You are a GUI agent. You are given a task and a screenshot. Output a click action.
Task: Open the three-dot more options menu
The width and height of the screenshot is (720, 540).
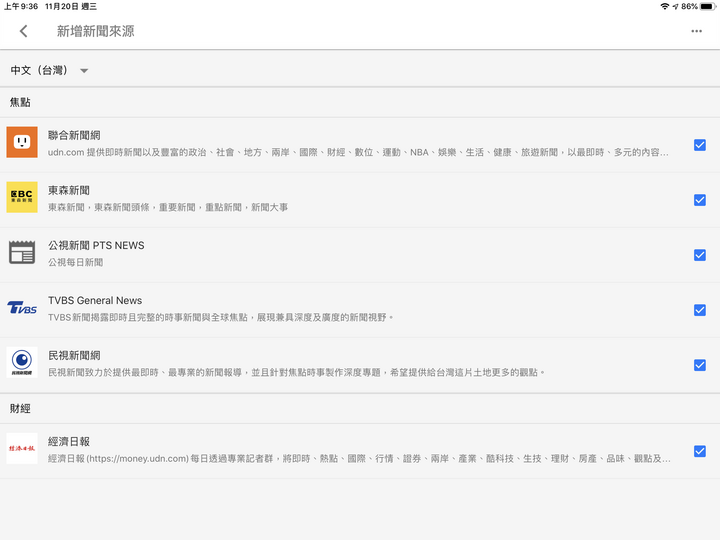(696, 31)
